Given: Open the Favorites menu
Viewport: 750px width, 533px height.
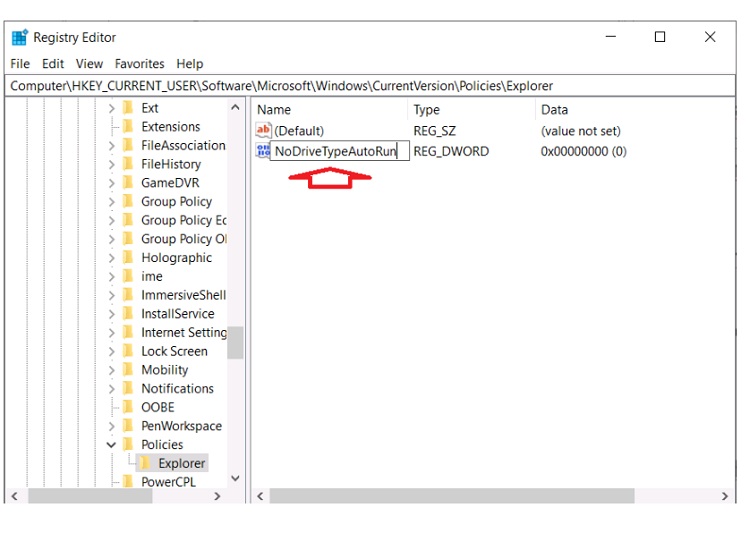Looking at the screenshot, I should pos(139,64).
